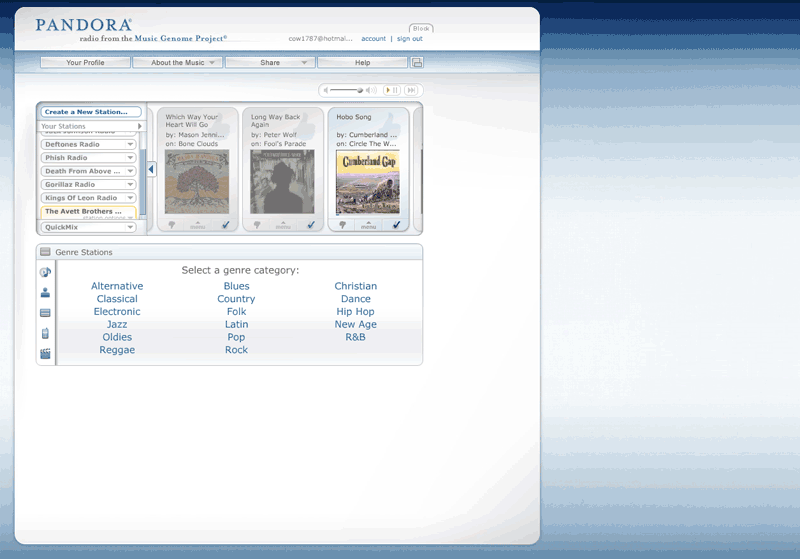Click Cumberland Gap album cover
Image resolution: width=800 pixels, height=559 pixels.
point(368,182)
